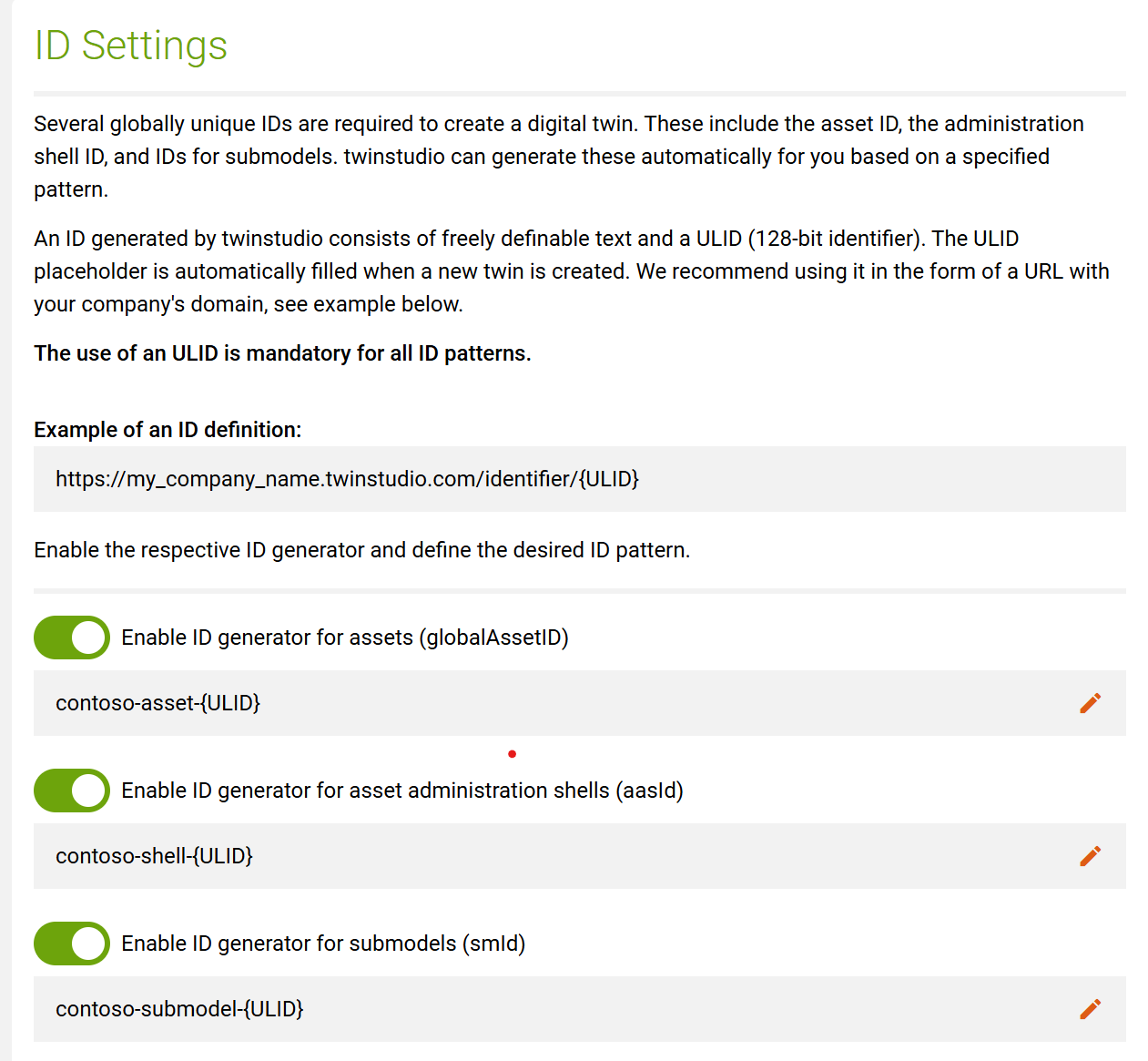Click label 'Enable ID generator for assets (globalAssetID)'
Image resolution: width=1148 pixels, height=1061 pixels.
click(x=345, y=638)
